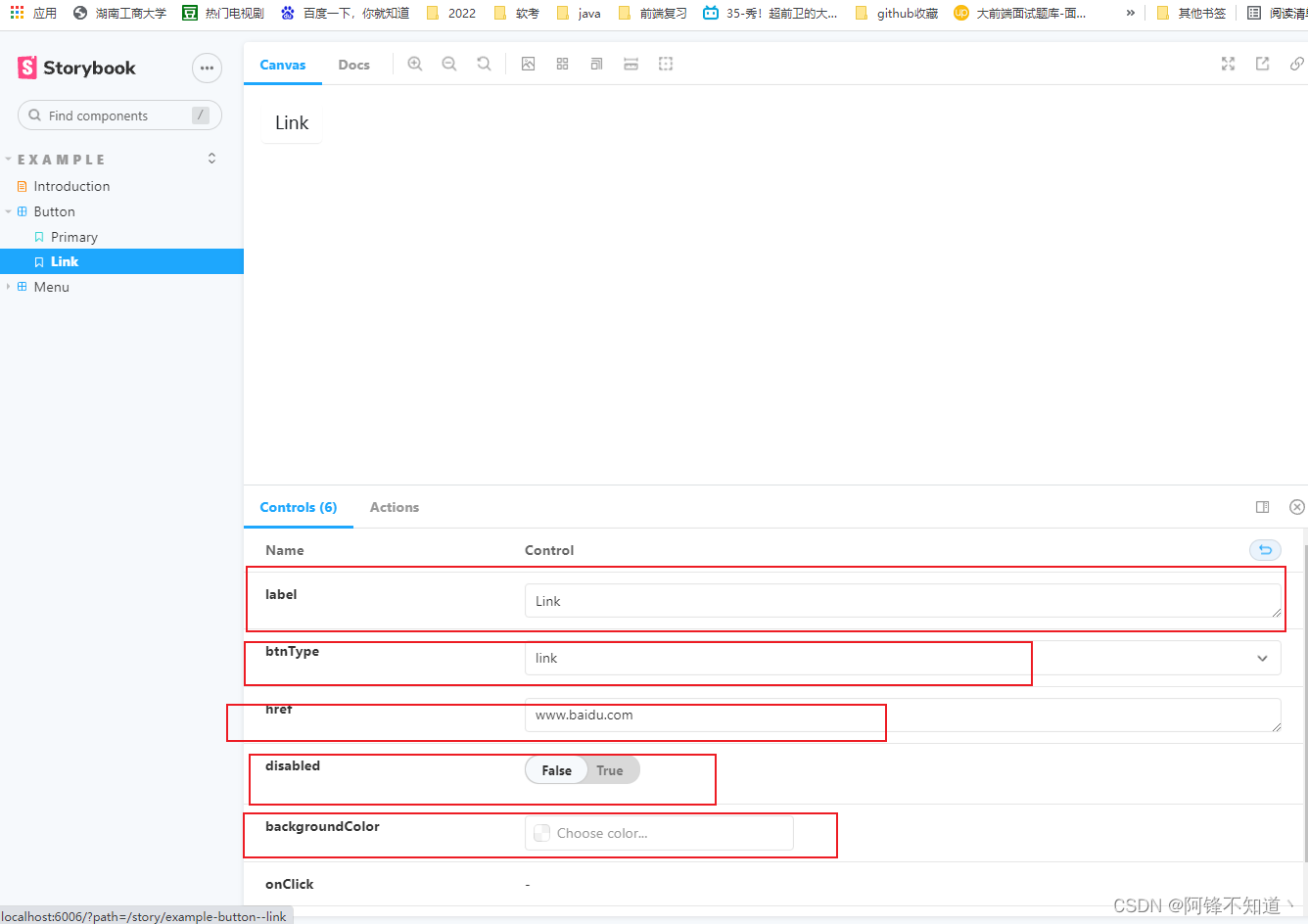Open the 软考 bookmarks folder

(516, 13)
